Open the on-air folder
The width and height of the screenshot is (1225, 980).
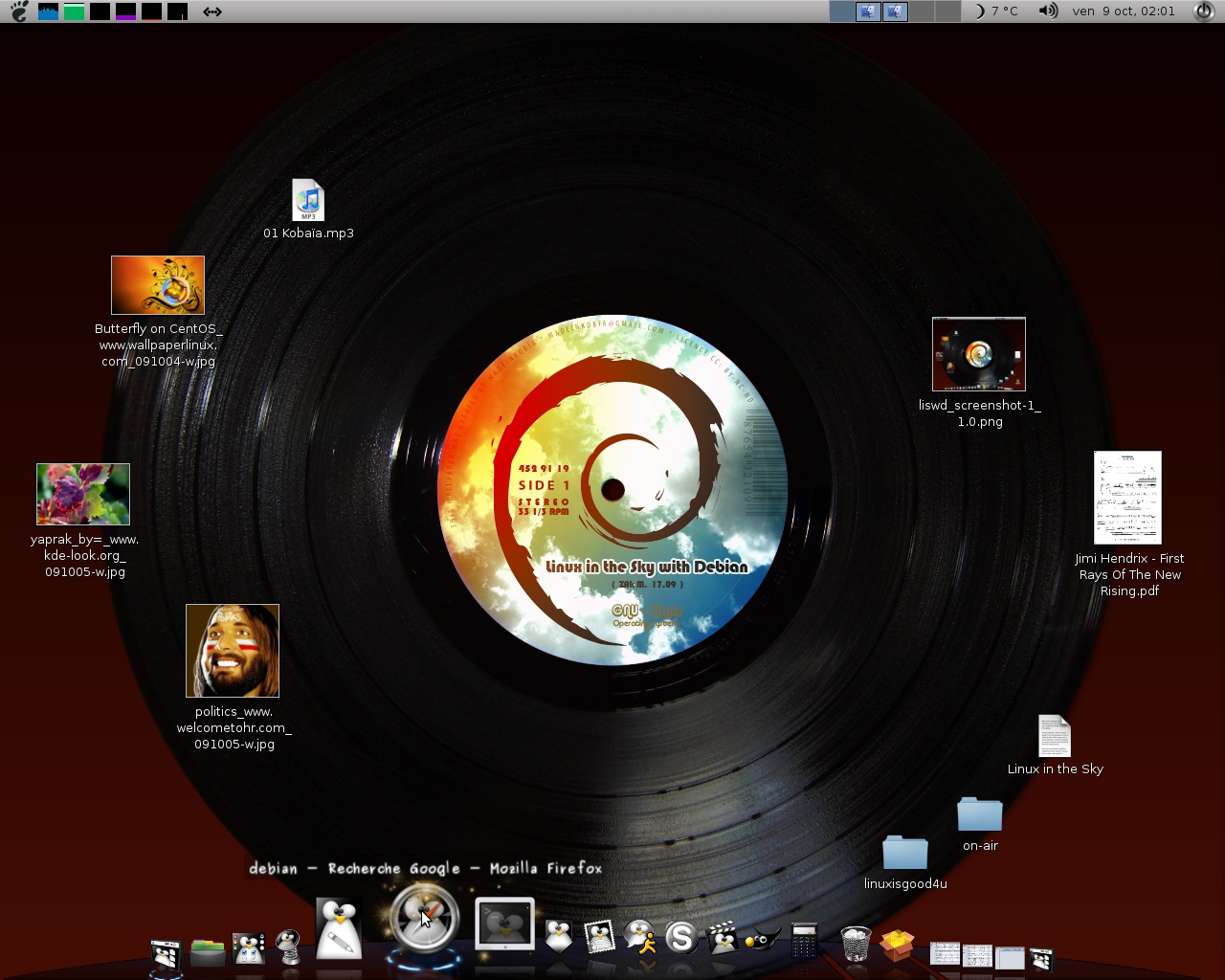(x=980, y=814)
